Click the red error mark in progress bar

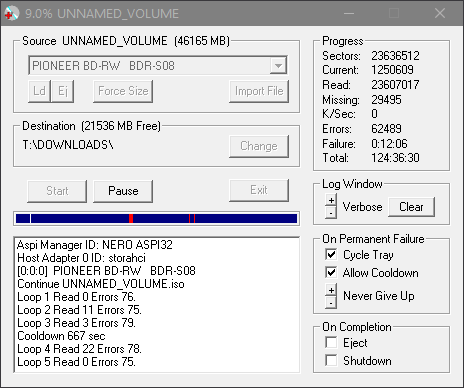(x=131, y=219)
